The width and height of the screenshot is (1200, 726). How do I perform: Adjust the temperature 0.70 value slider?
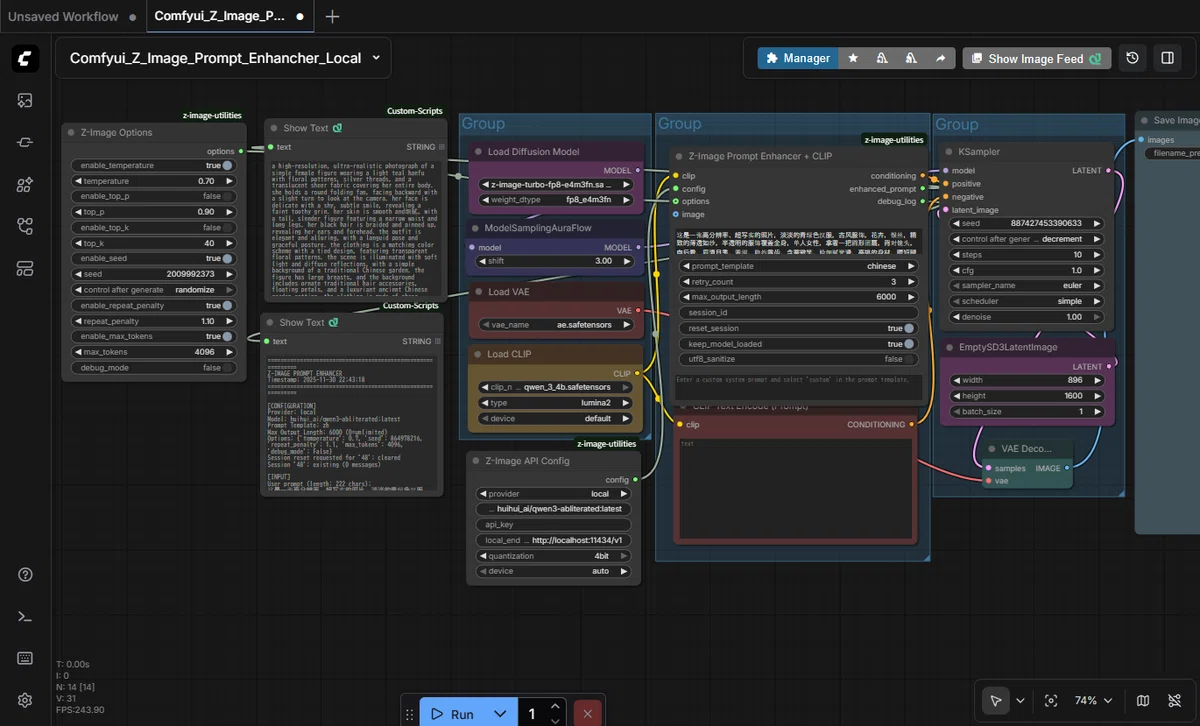[x=155, y=181]
